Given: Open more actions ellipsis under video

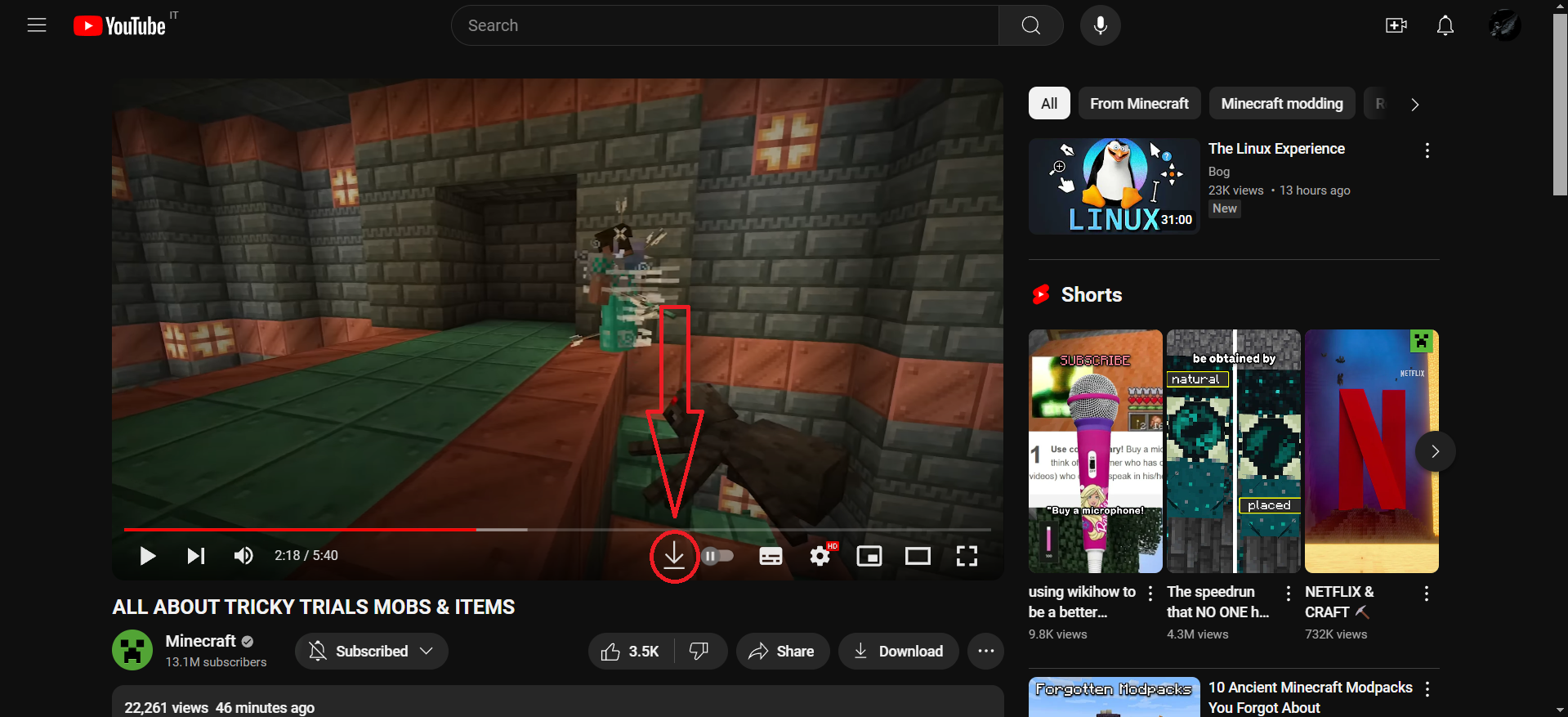Looking at the screenshot, I should click(985, 651).
